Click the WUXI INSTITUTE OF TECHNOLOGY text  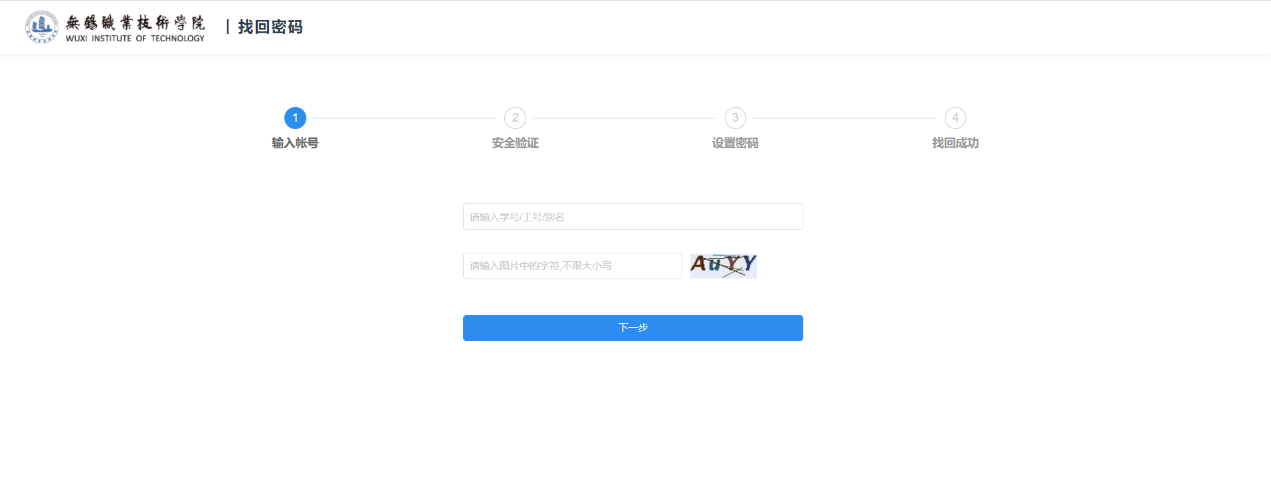pyautogui.click(x=135, y=39)
